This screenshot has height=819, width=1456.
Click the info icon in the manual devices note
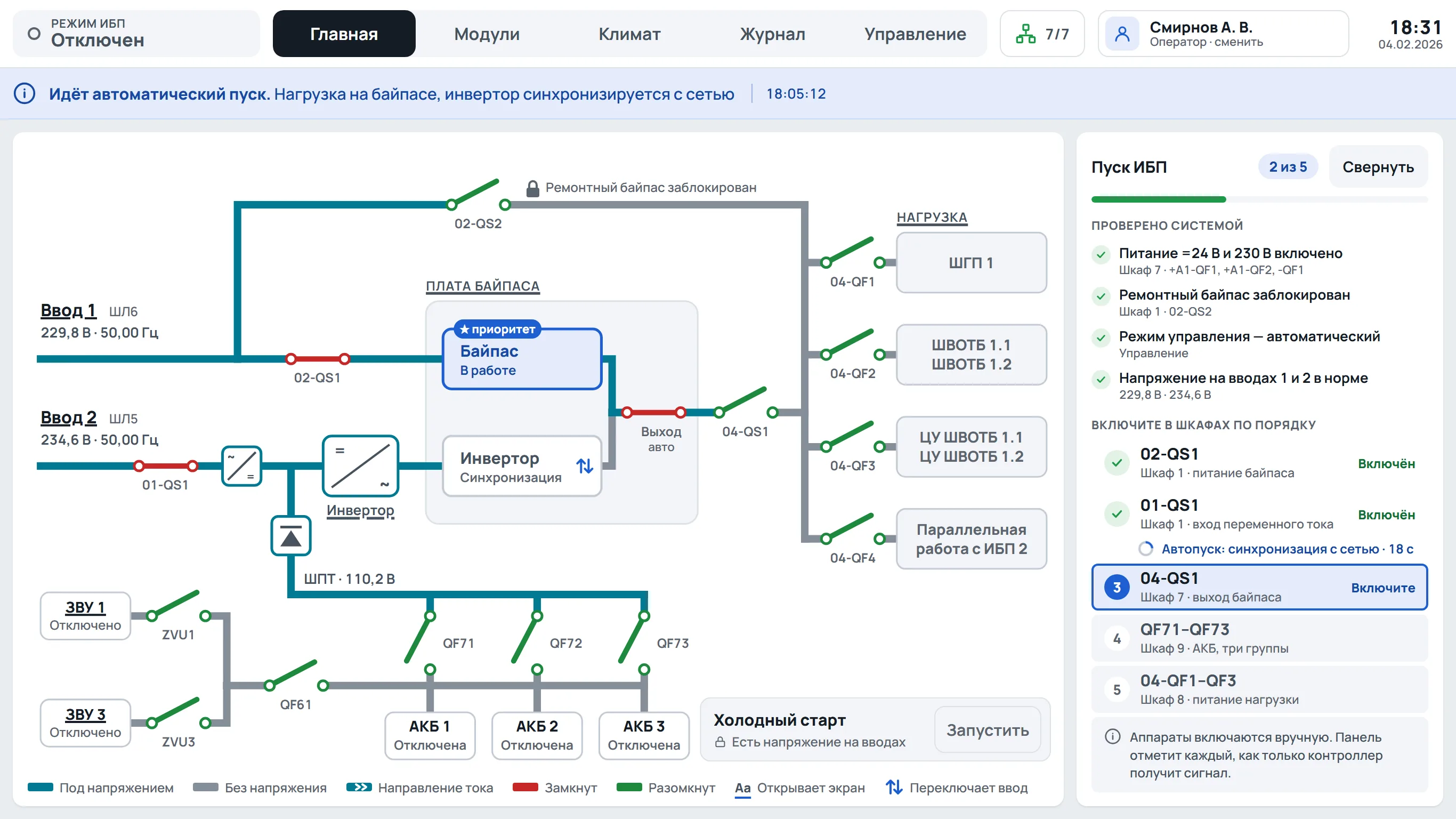click(1112, 736)
